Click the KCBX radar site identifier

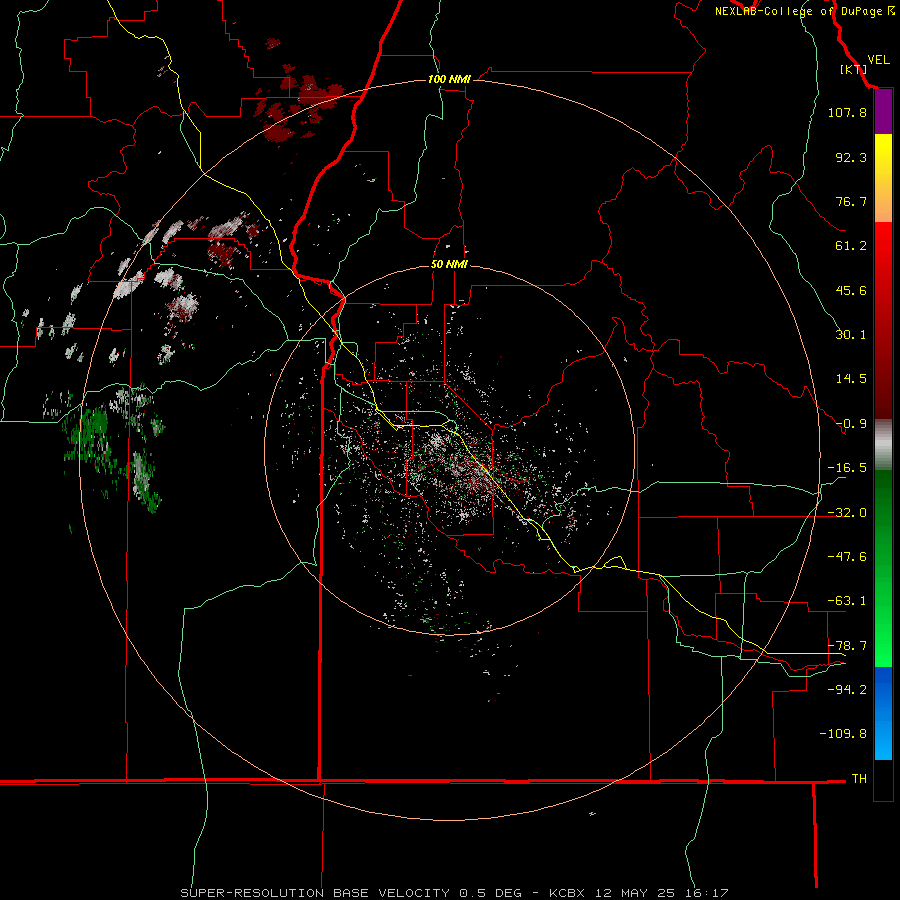(x=567, y=893)
